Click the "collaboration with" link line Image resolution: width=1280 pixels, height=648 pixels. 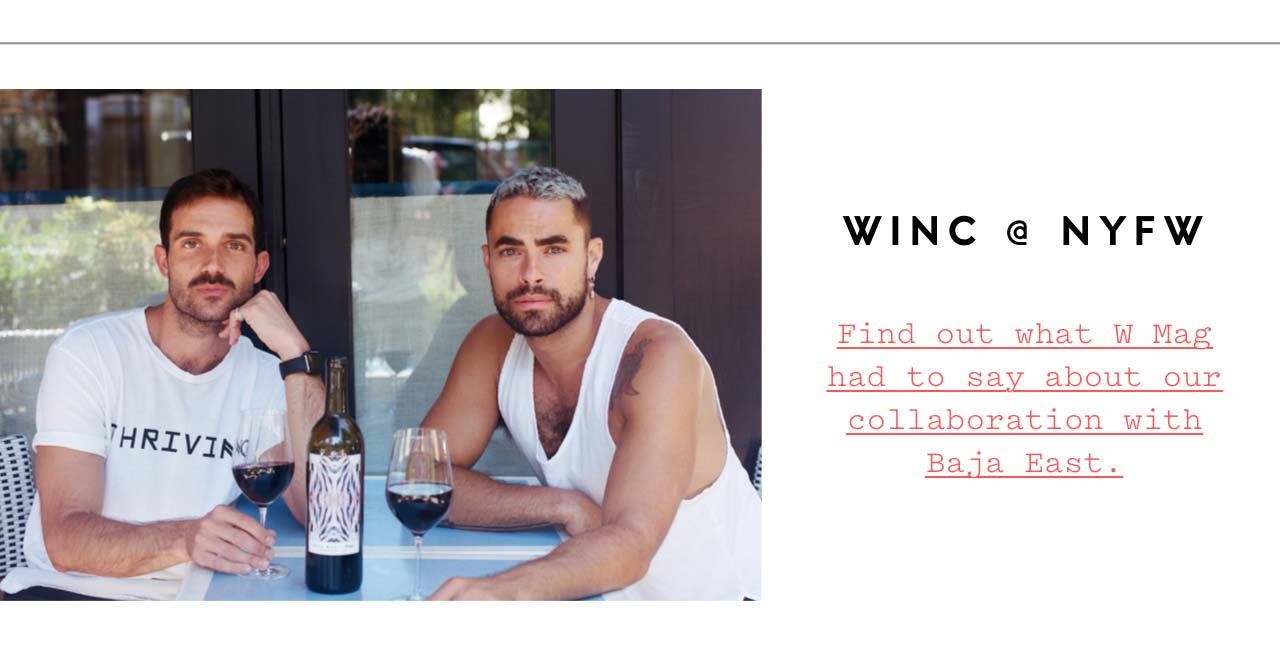pyautogui.click(x=1024, y=420)
